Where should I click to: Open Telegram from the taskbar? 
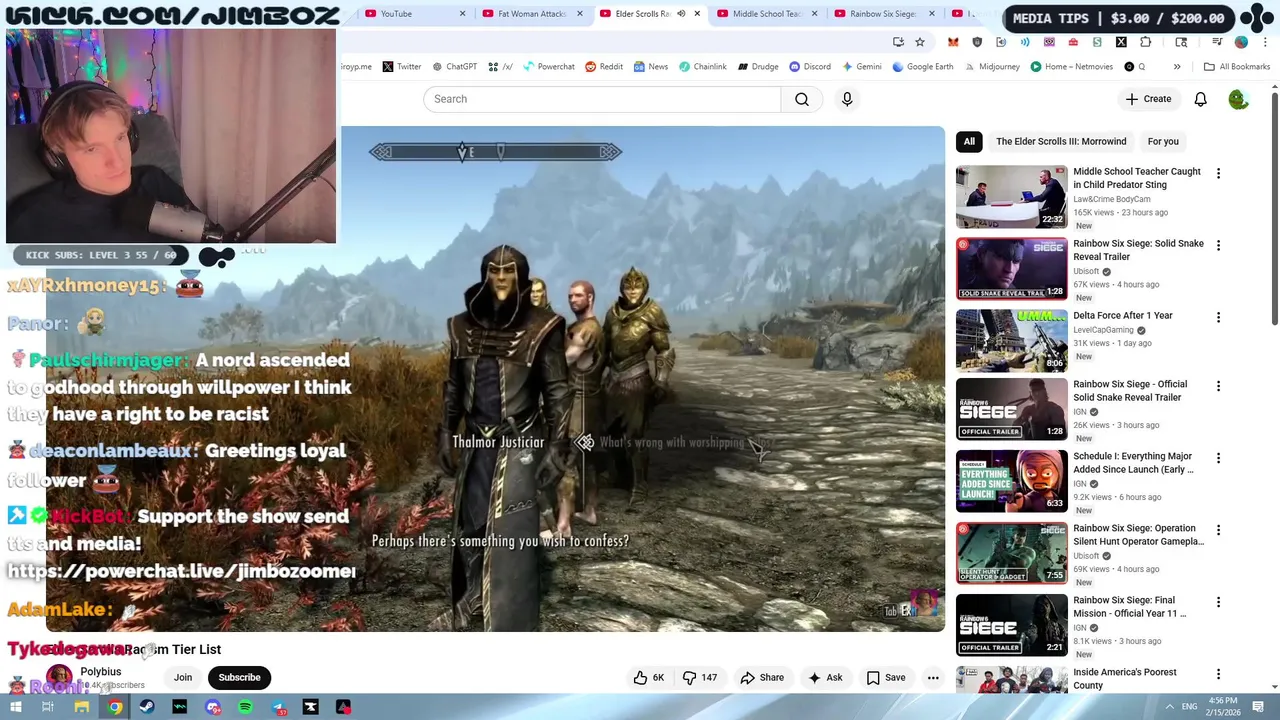click(278, 707)
